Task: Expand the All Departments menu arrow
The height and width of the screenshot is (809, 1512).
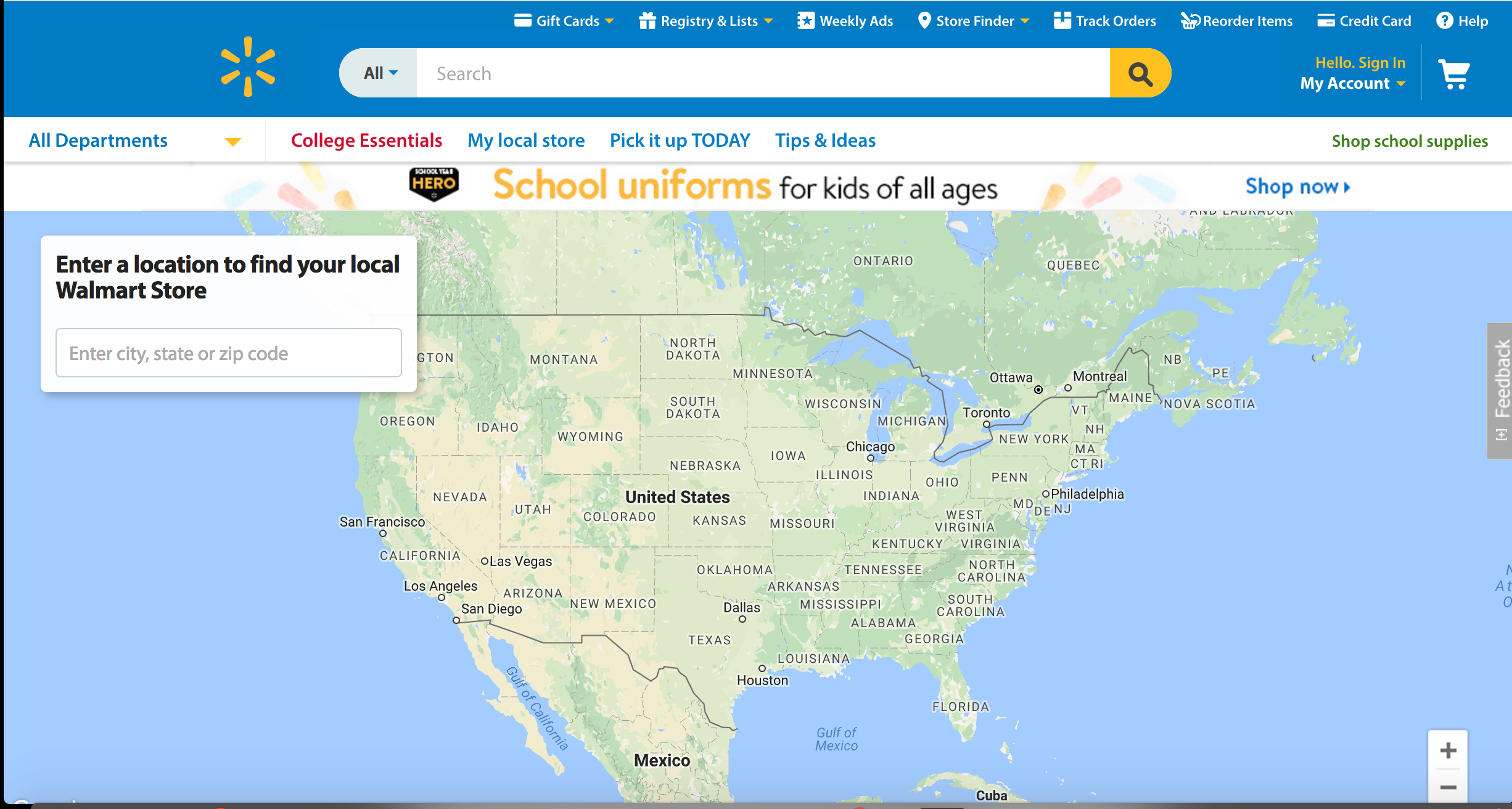Action: (x=232, y=142)
